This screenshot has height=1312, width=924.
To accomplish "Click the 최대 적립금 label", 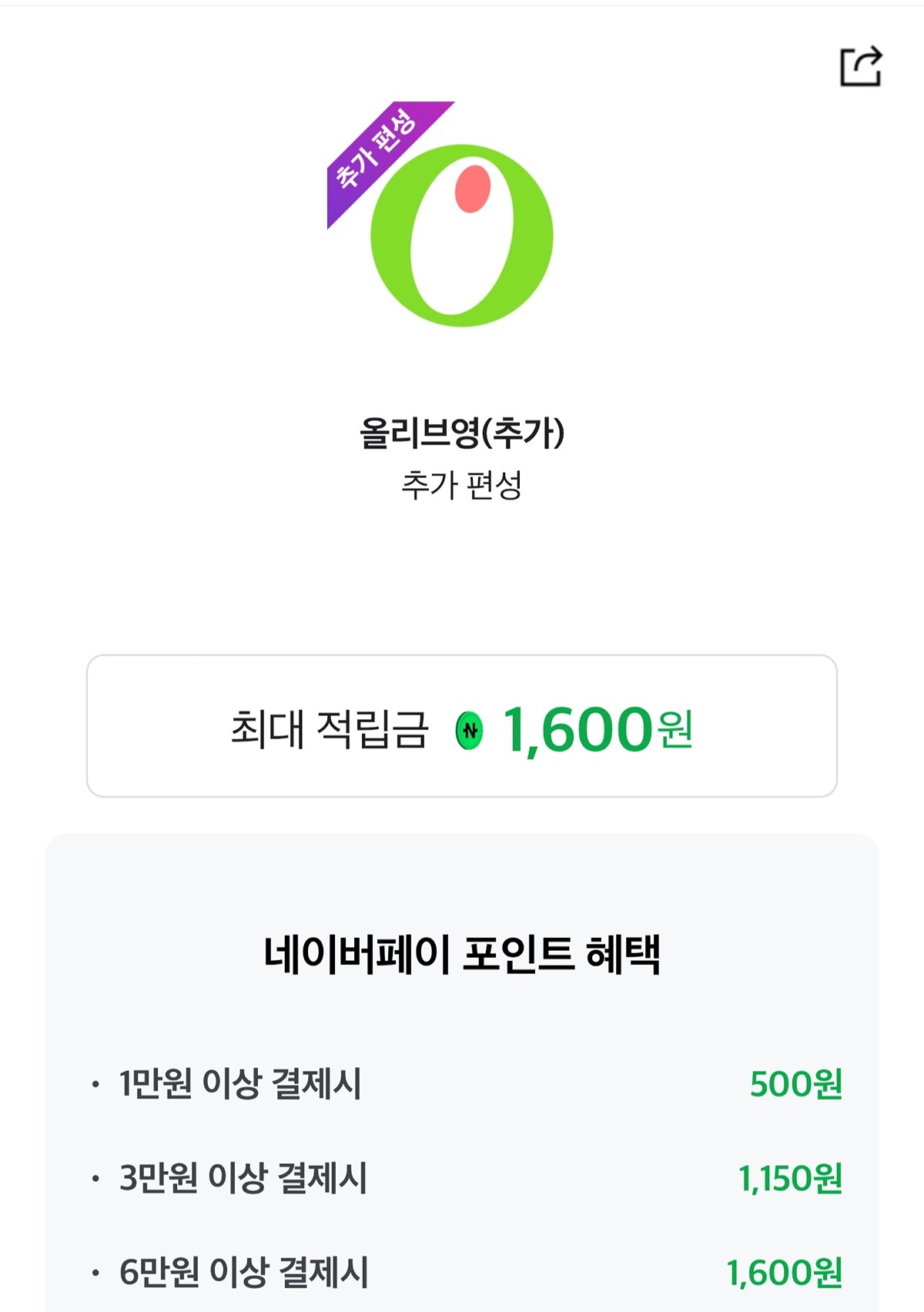I will point(330,728).
